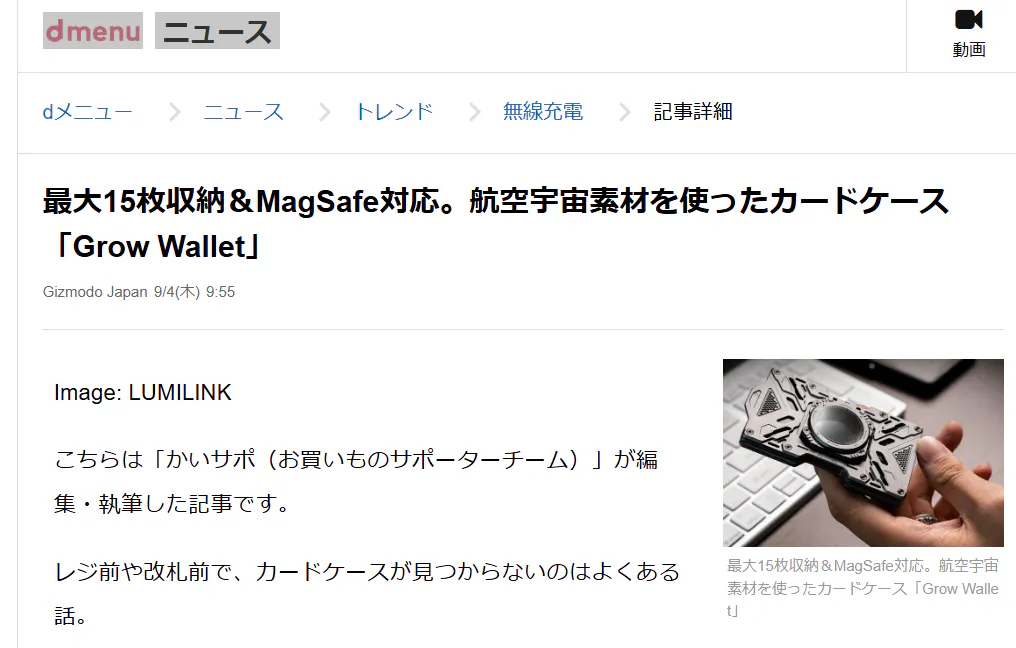Open the 無線充電 breadcrumb link
Image resolution: width=1016 pixels, height=648 pixels.
tap(543, 111)
